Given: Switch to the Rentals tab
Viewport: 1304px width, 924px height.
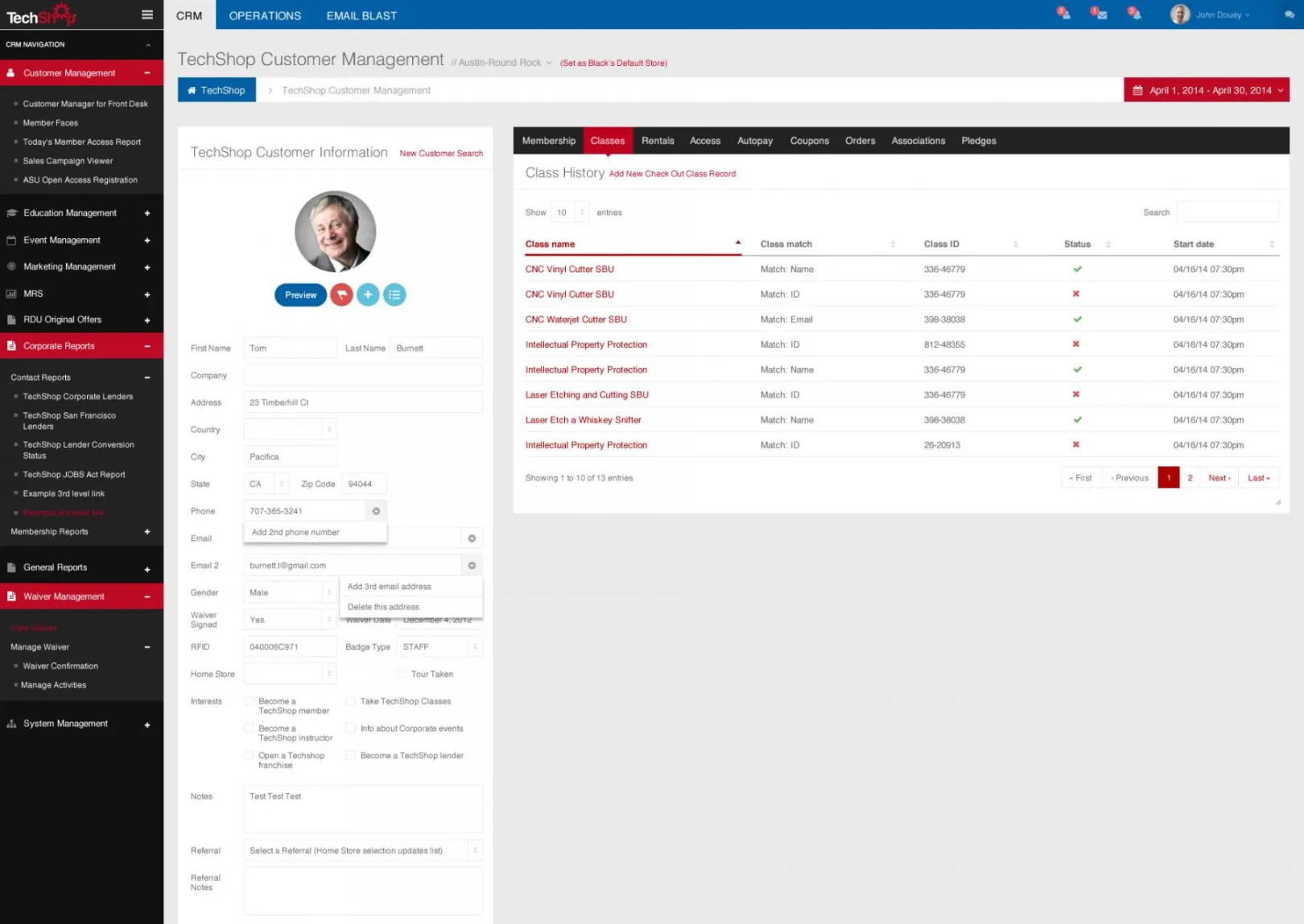Looking at the screenshot, I should click(658, 141).
